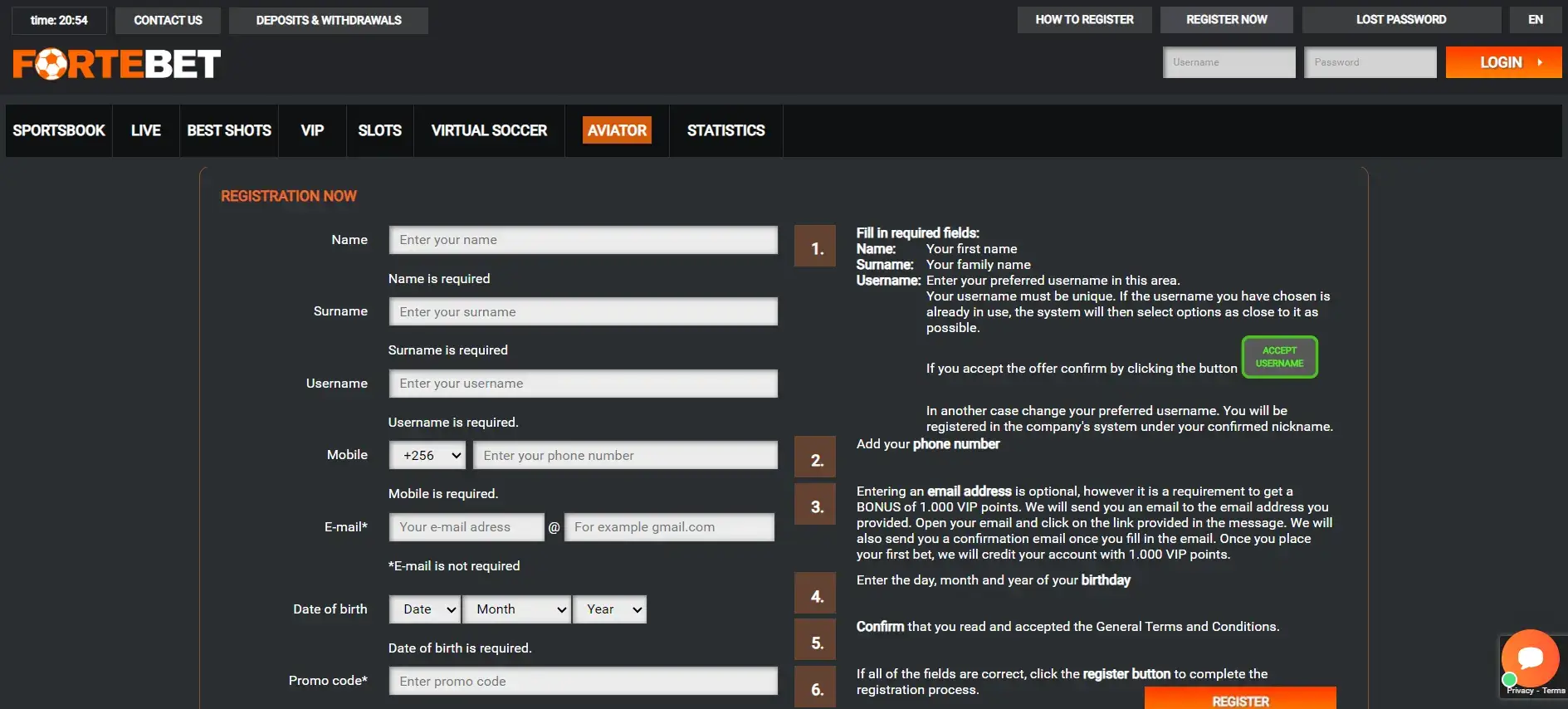Click the green Accept Username button
1568x709 pixels.
(x=1279, y=357)
